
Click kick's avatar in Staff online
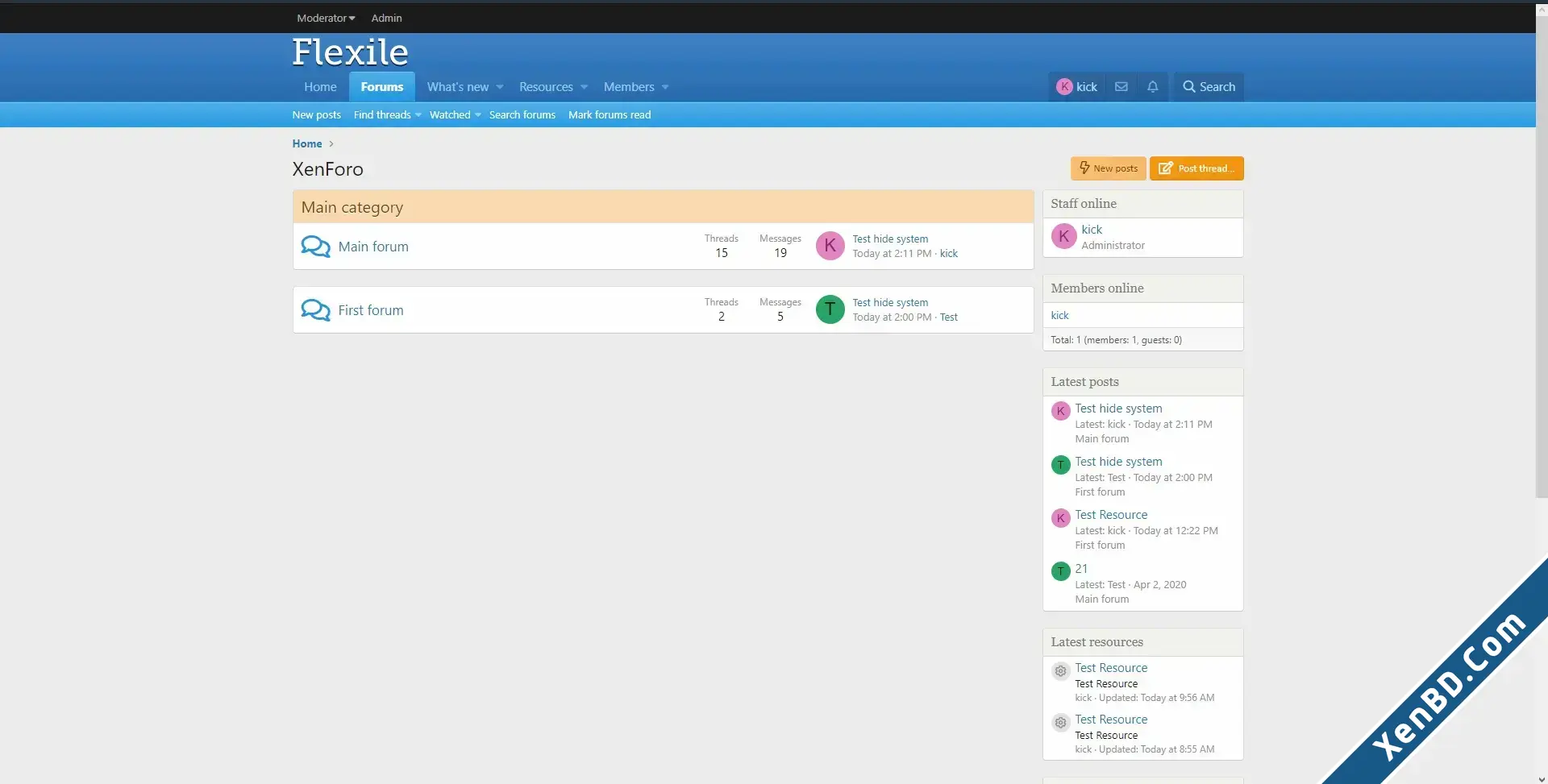coord(1063,236)
